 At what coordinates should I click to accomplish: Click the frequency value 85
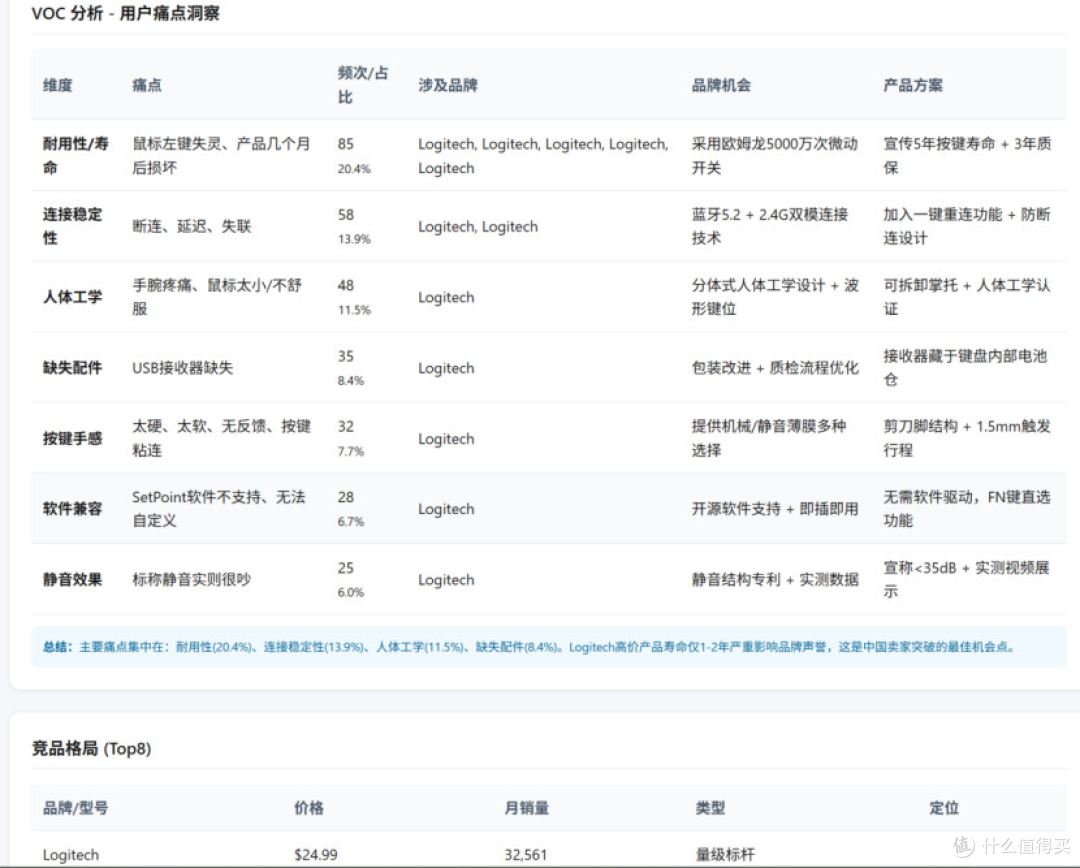tap(346, 144)
